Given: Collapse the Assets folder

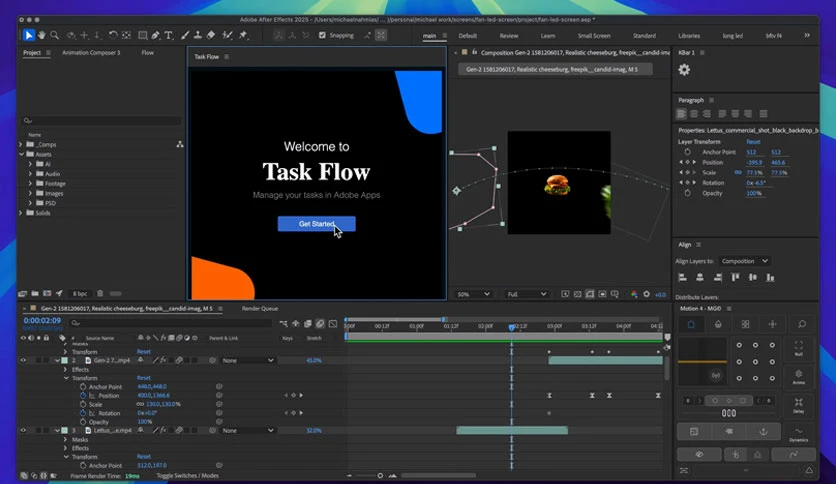Looking at the screenshot, I should coord(21,154).
